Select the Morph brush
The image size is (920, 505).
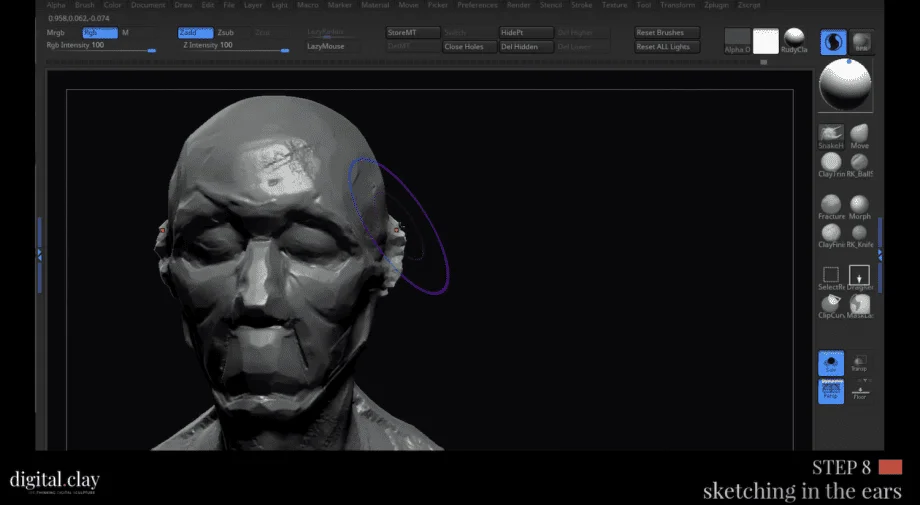coord(859,204)
